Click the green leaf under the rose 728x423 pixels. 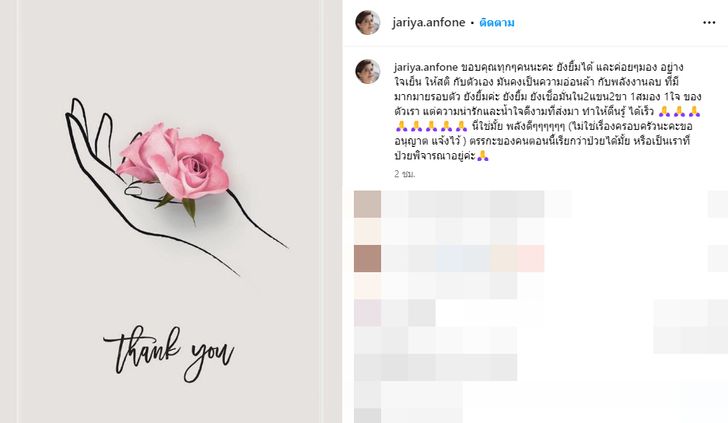(x=189, y=207)
